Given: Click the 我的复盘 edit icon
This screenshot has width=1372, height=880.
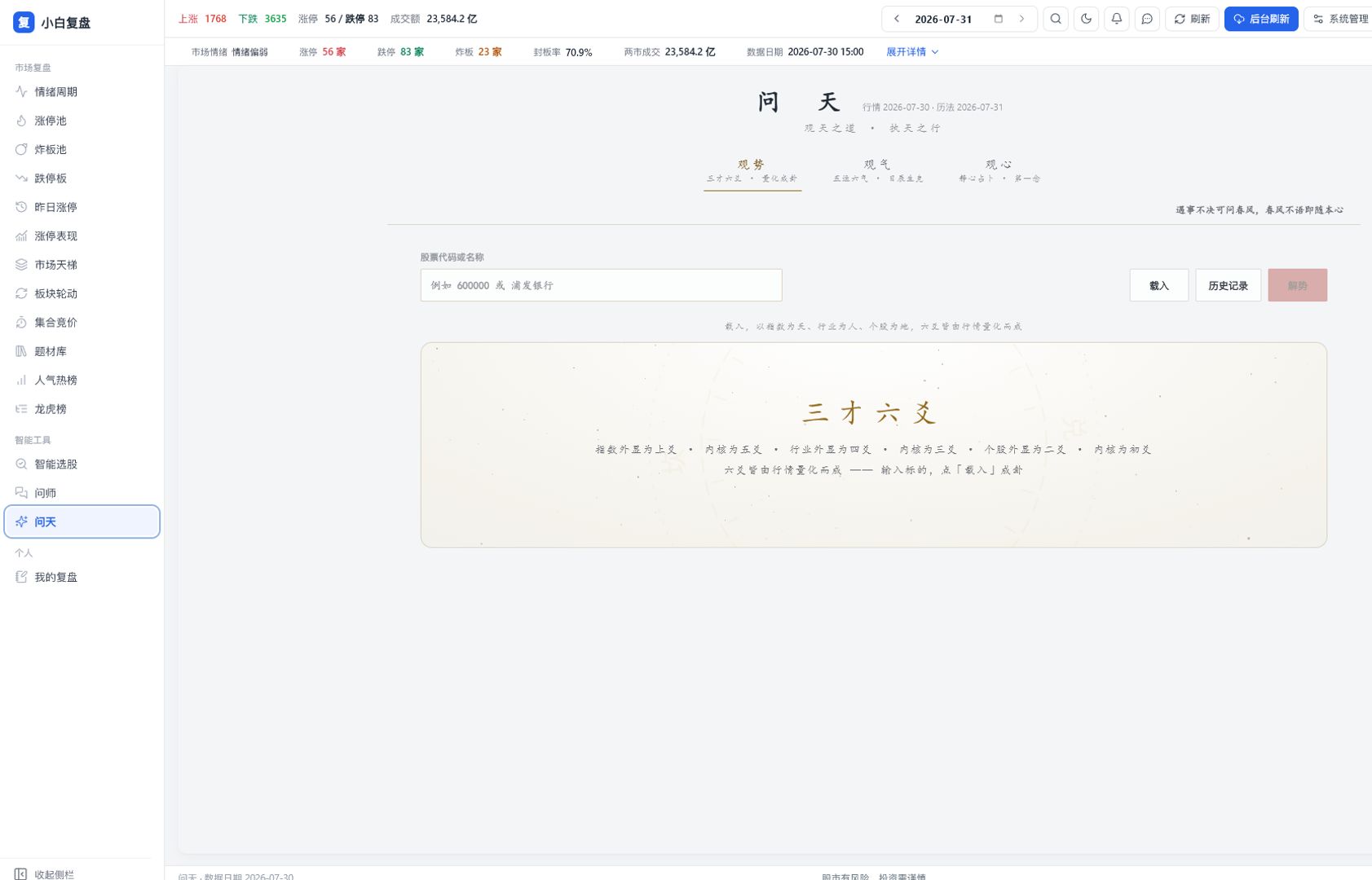Looking at the screenshot, I should pyautogui.click(x=21, y=577).
